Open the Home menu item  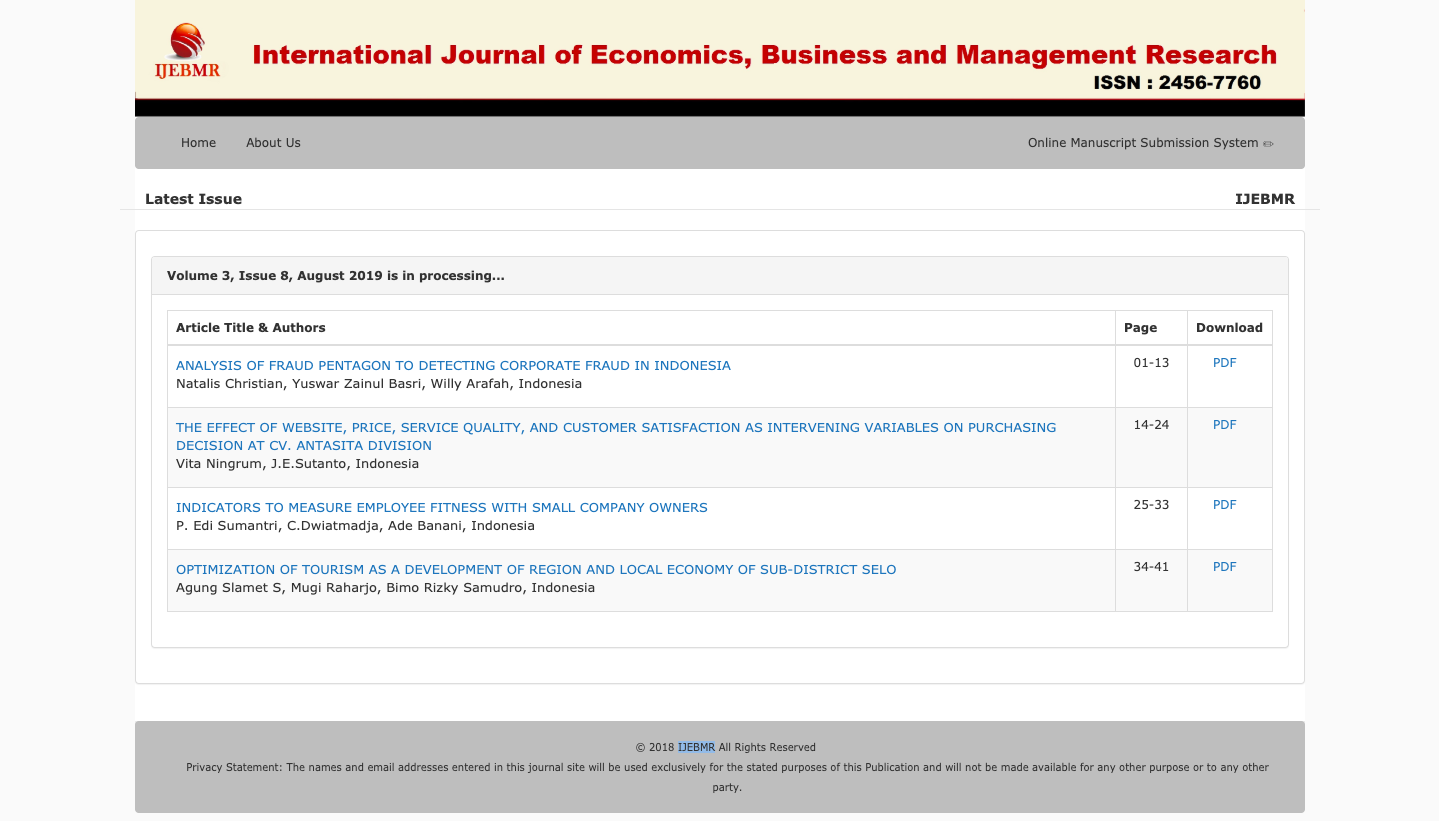[x=198, y=143]
